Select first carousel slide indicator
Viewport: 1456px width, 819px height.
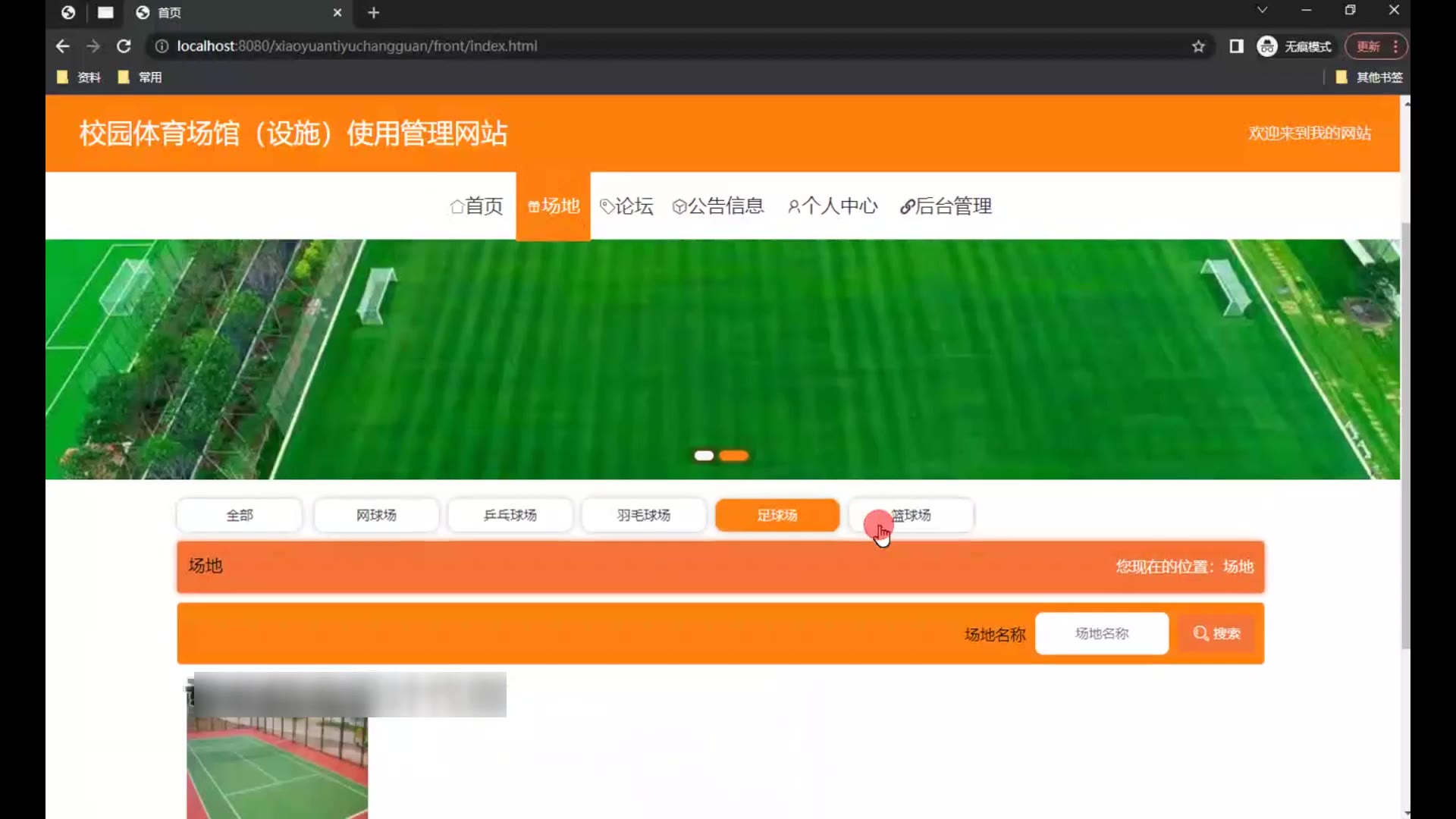tap(704, 456)
